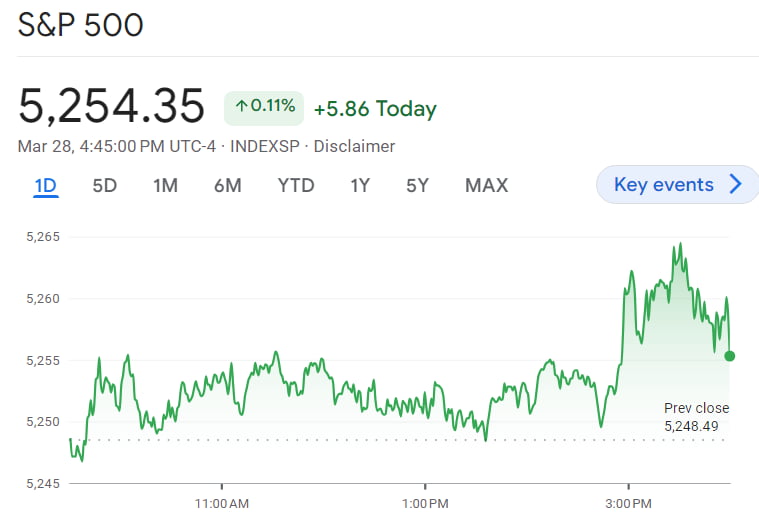This screenshot has width=759, height=520.
Task: Click the 5,248.49 previous close value
Action: pos(691,426)
